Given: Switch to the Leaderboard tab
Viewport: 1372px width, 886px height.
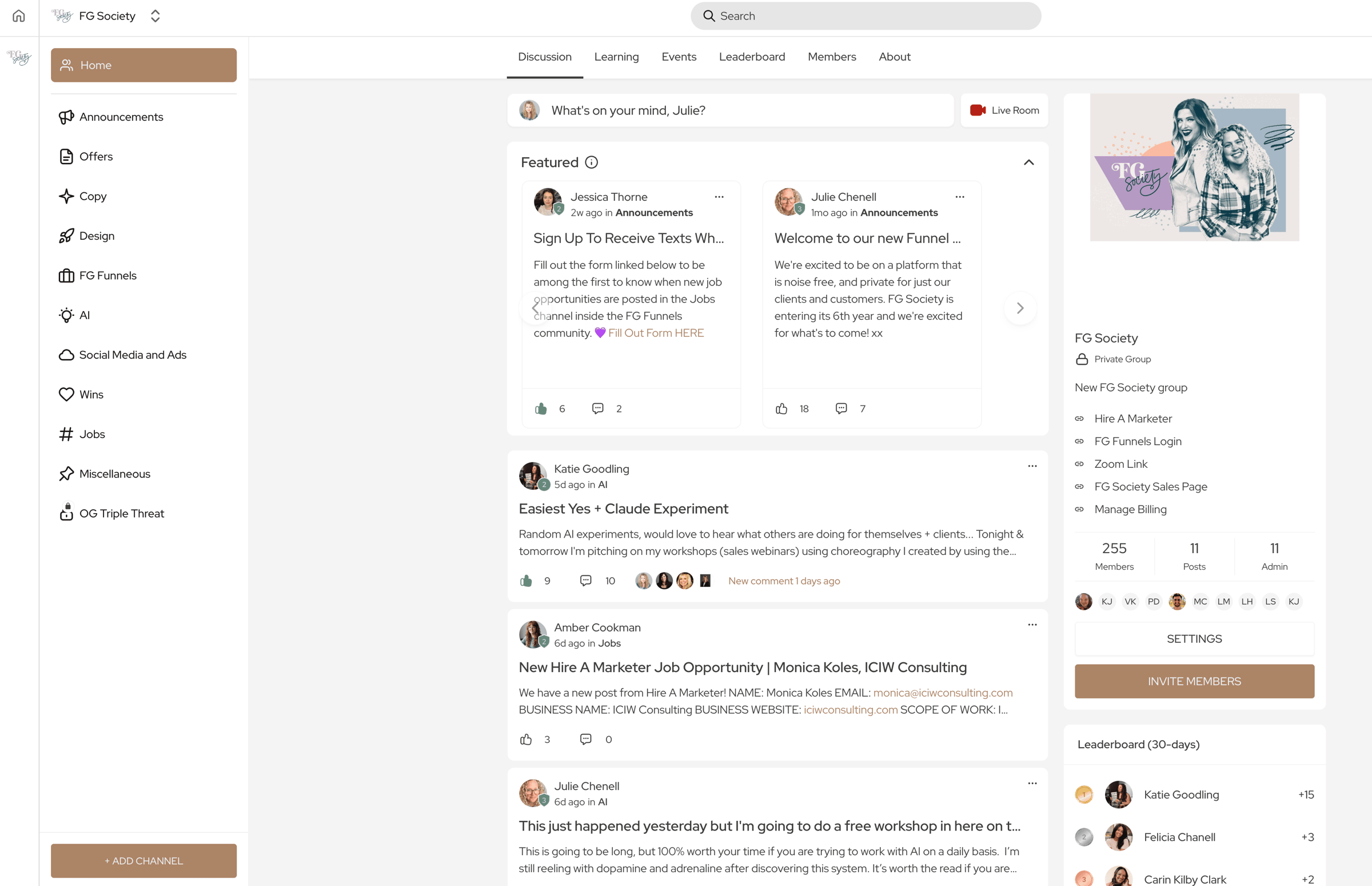Looking at the screenshot, I should tap(752, 57).
